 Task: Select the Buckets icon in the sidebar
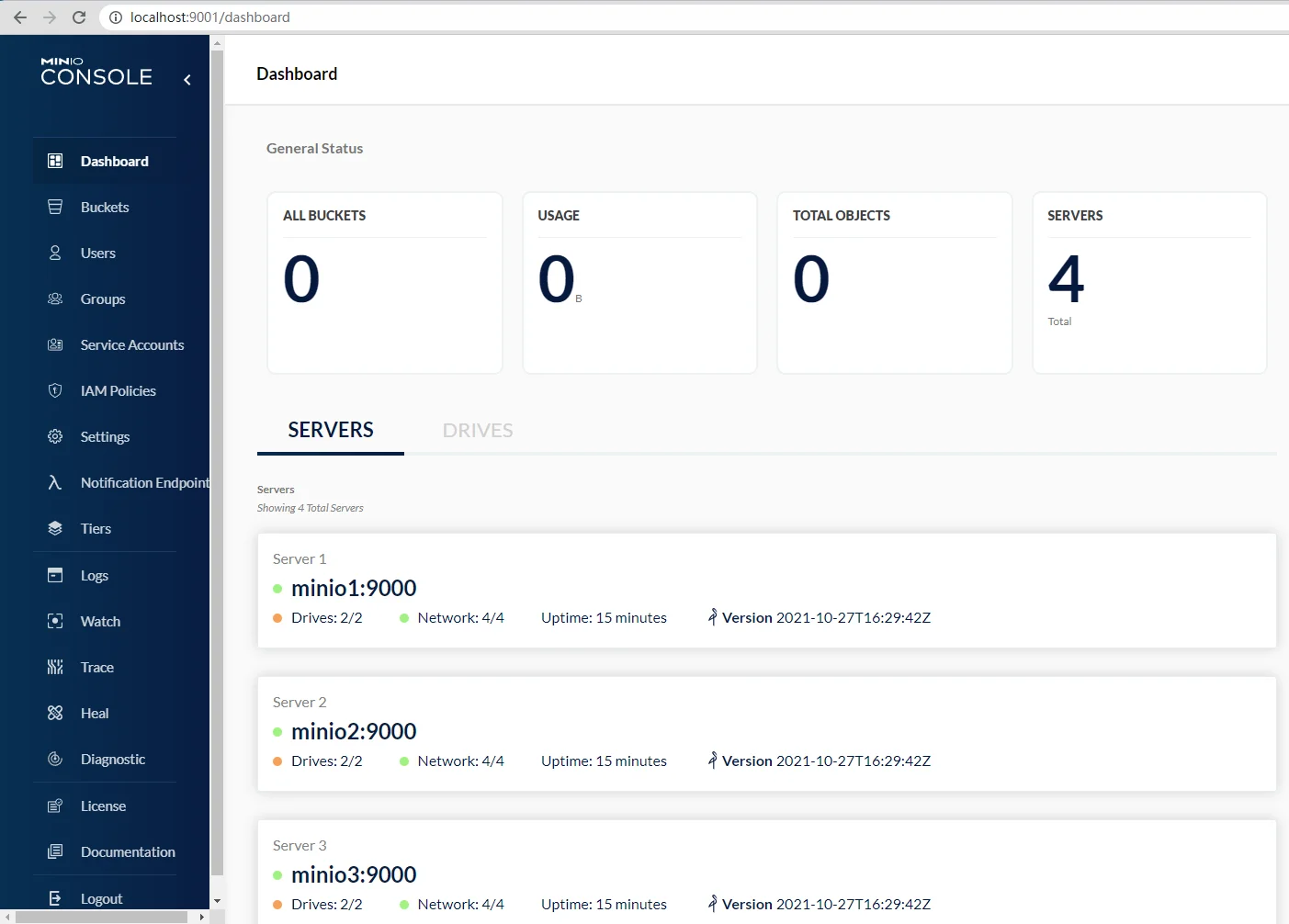pyautogui.click(x=55, y=207)
